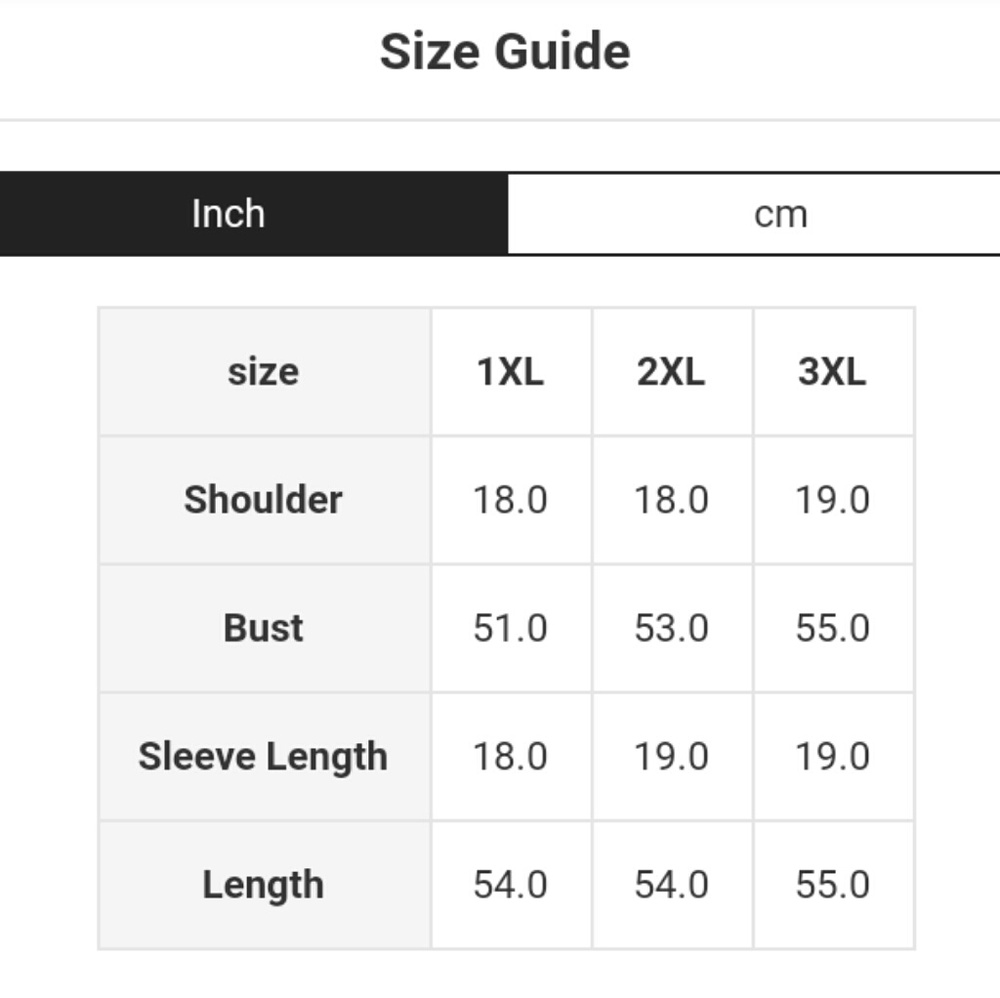Click the Length value for 3XL
The height and width of the screenshot is (998, 1000).
832,885
